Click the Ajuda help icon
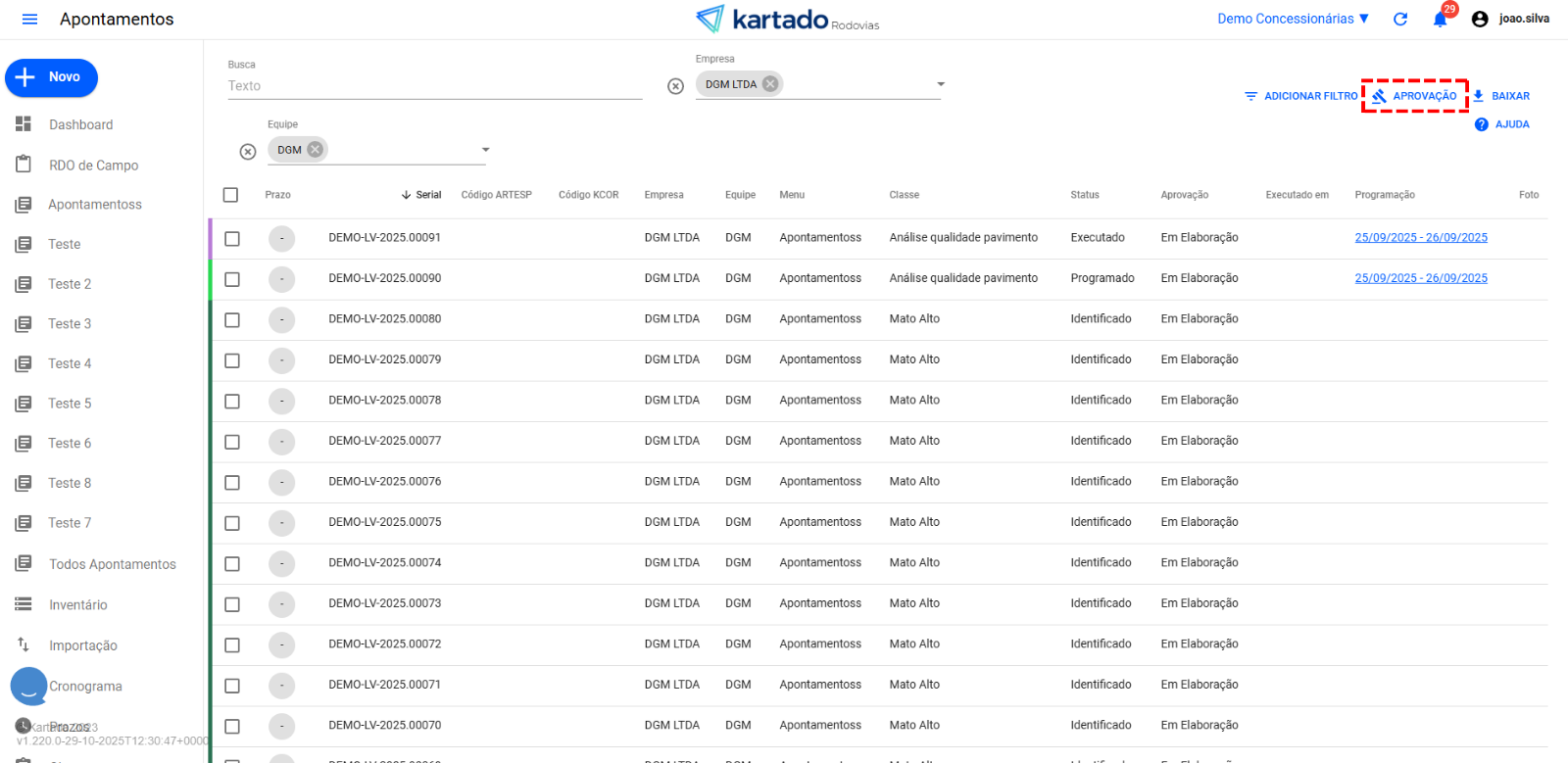Image resolution: width=1568 pixels, height=763 pixels. [x=1482, y=124]
